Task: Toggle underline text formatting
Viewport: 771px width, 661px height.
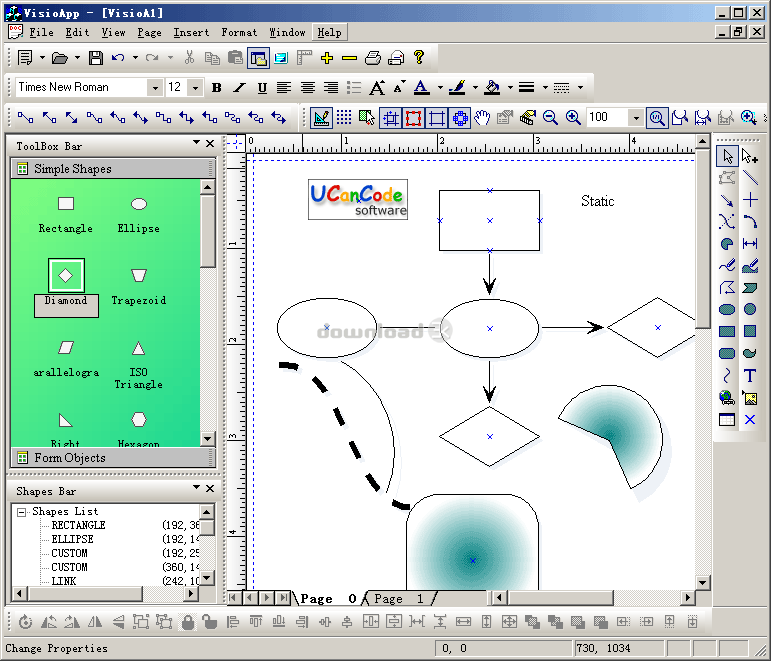Action: [x=262, y=88]
